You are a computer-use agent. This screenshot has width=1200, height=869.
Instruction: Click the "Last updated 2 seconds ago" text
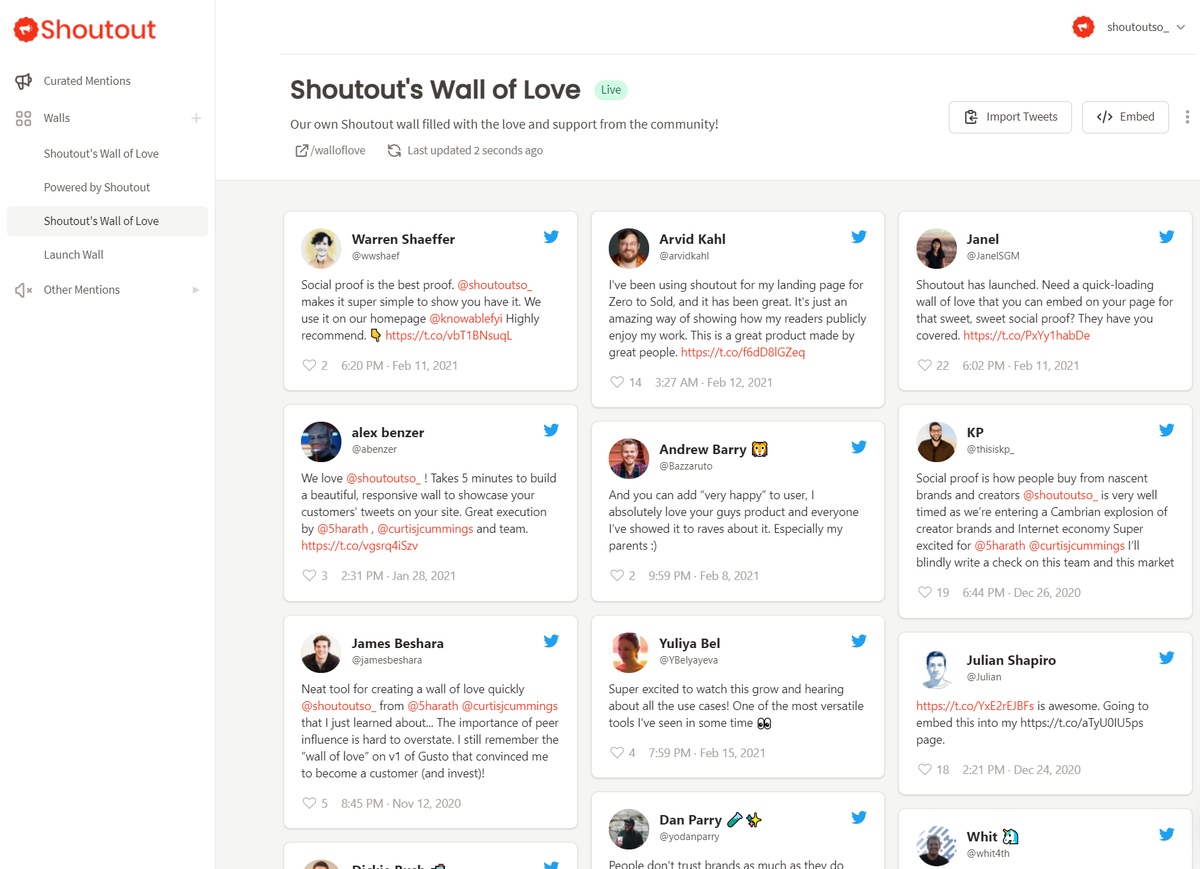point(475,151)
